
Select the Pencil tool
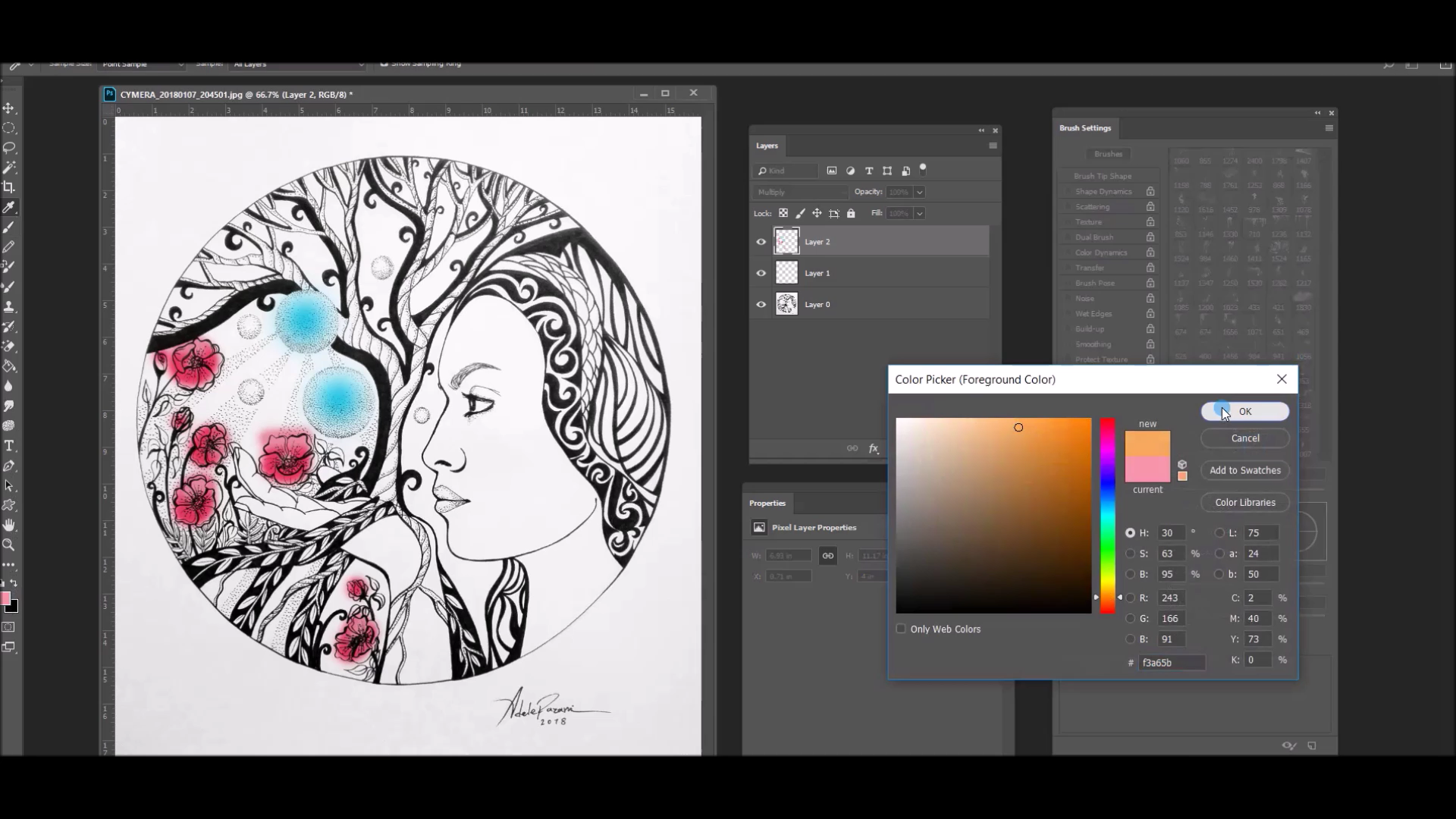9,247
